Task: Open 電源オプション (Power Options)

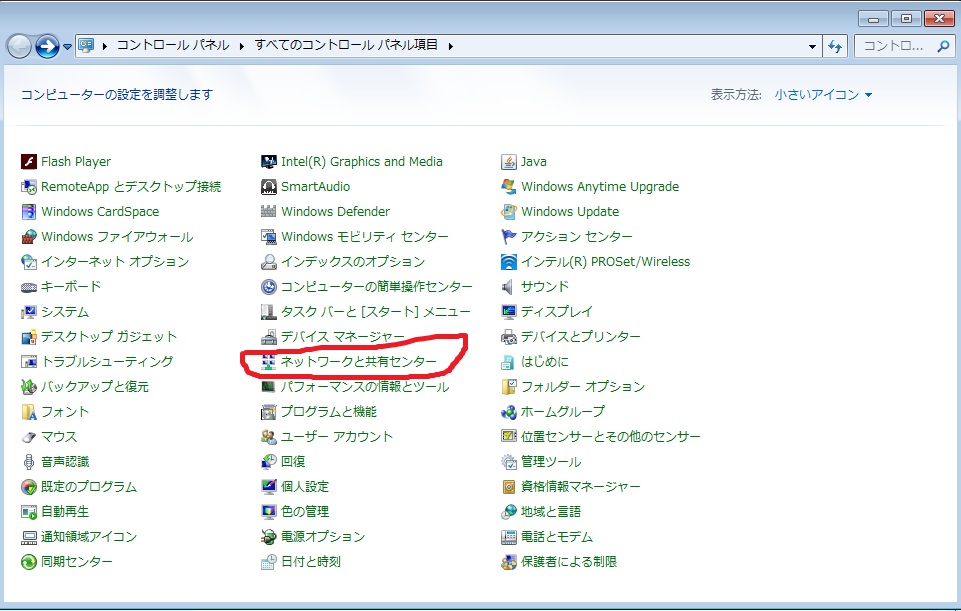Action: pos(321,536)
